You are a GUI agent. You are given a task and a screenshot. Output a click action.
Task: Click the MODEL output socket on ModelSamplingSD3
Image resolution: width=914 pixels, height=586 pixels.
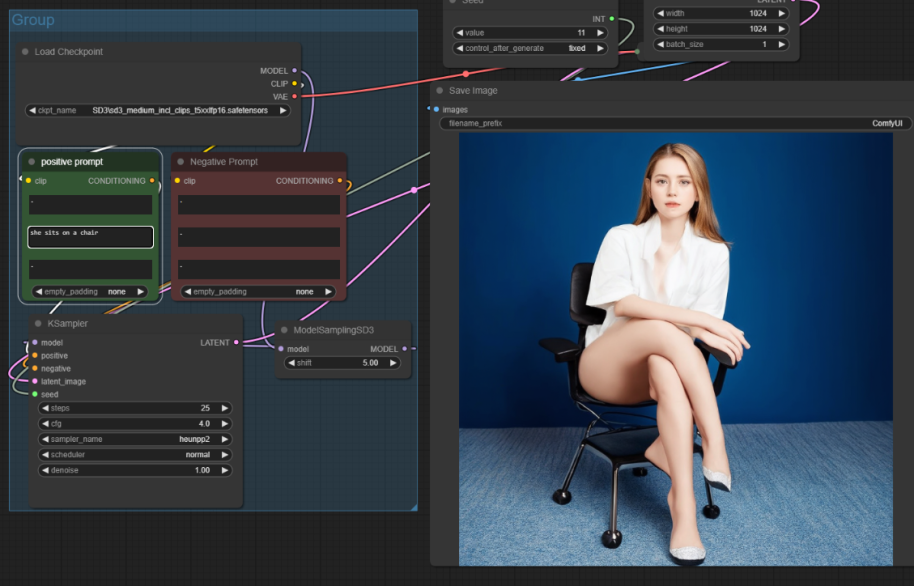405,349
